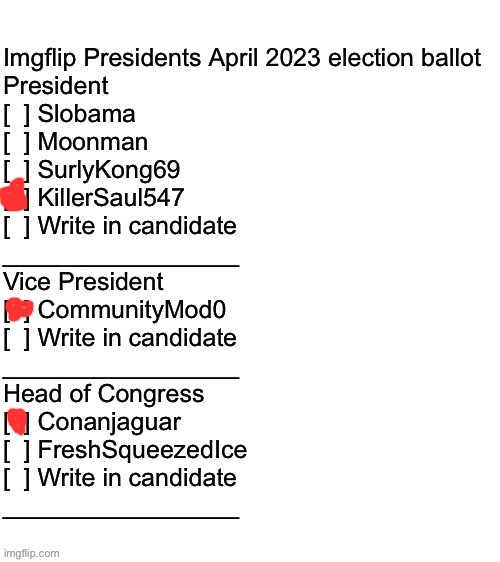Click the Head of Congress write-in line
Viewport: 500px width, 562px height.
tap(121, 518)
